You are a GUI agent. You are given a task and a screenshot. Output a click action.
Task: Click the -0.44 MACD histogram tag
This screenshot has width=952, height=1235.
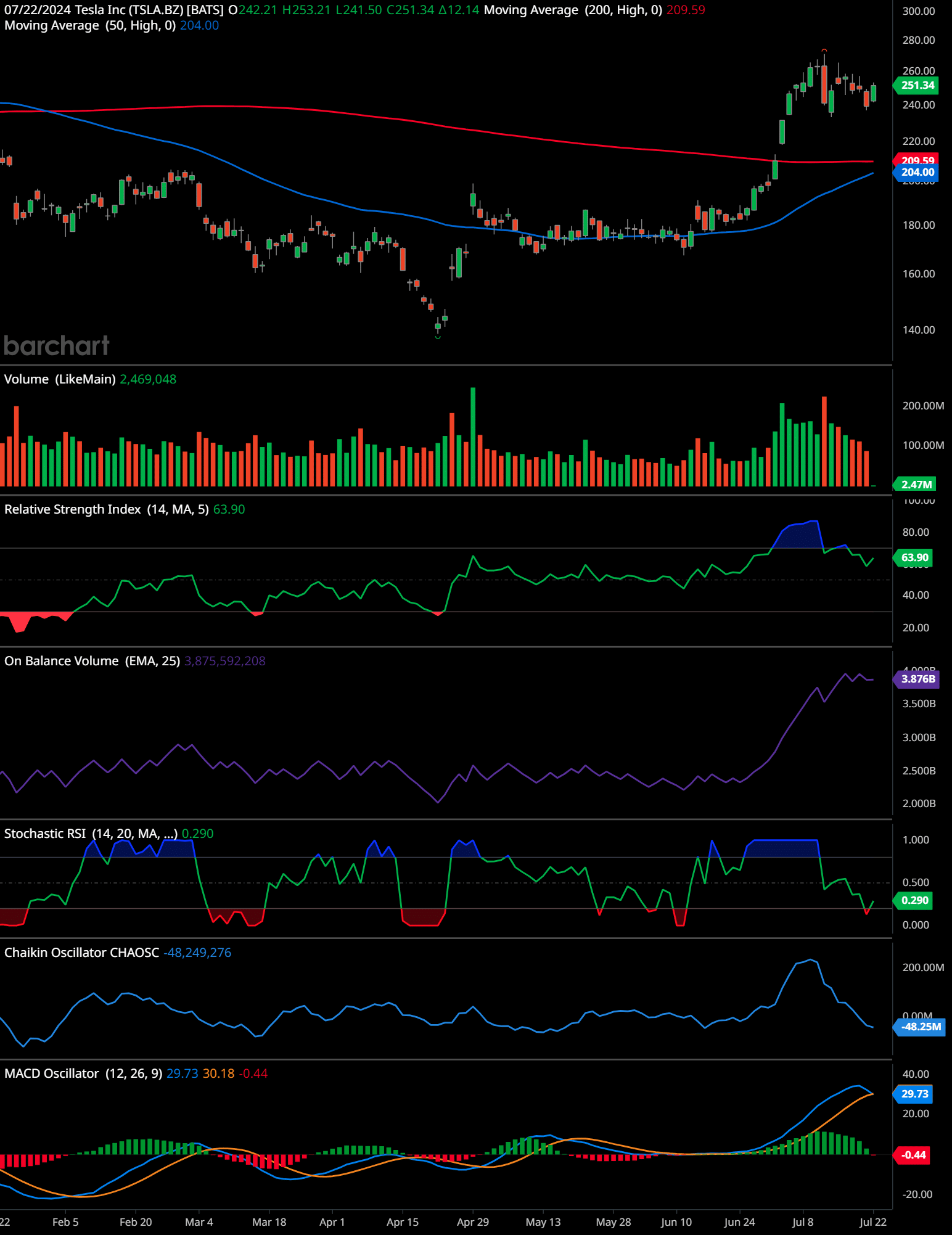[x=912, y=1155]
